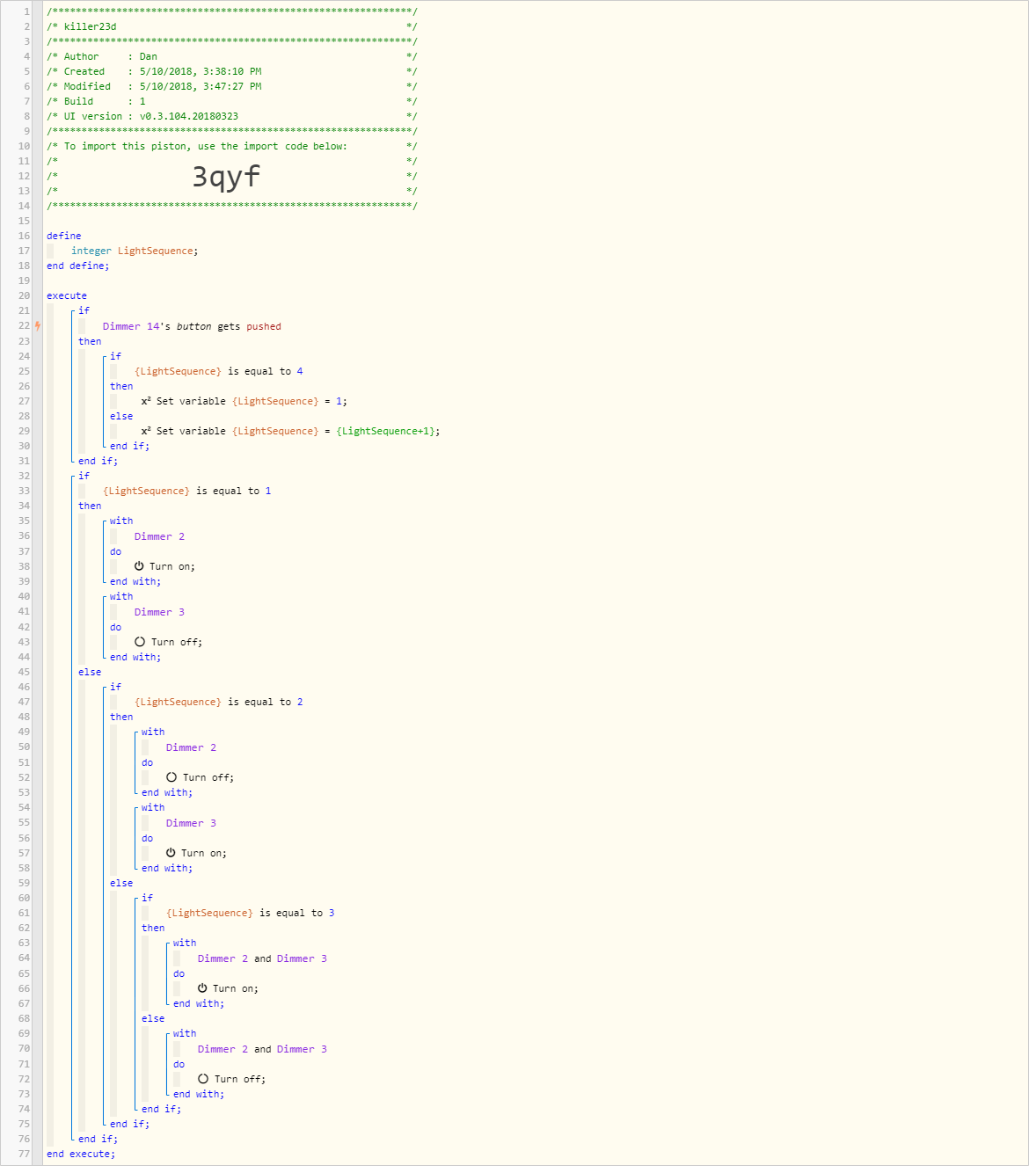Click 'Dimmer 2 and Dimmer 3' on line 64
Viewport: 1036px width, 1173px height.
point(262,958)
